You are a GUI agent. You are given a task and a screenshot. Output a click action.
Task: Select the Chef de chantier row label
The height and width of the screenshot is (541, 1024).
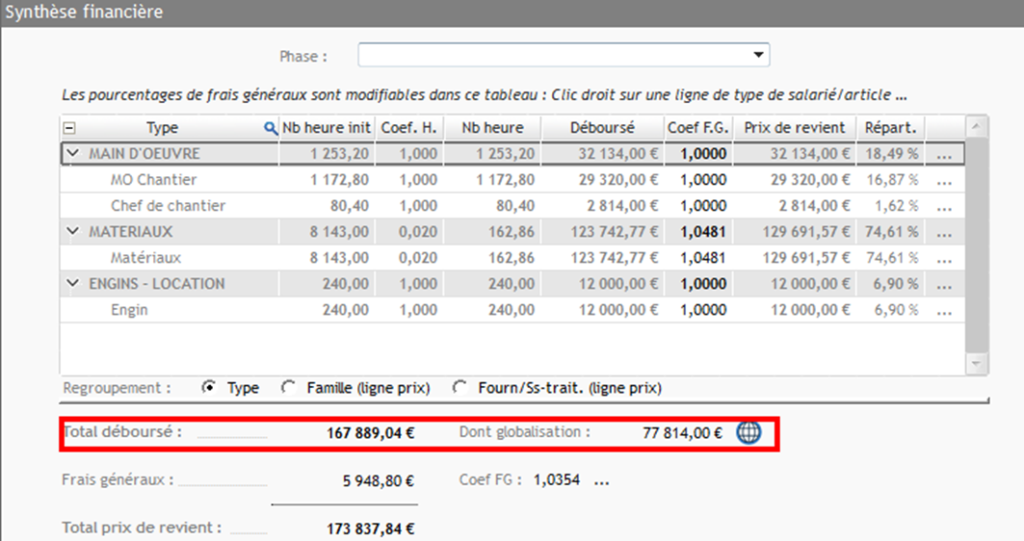click(168, 206)
